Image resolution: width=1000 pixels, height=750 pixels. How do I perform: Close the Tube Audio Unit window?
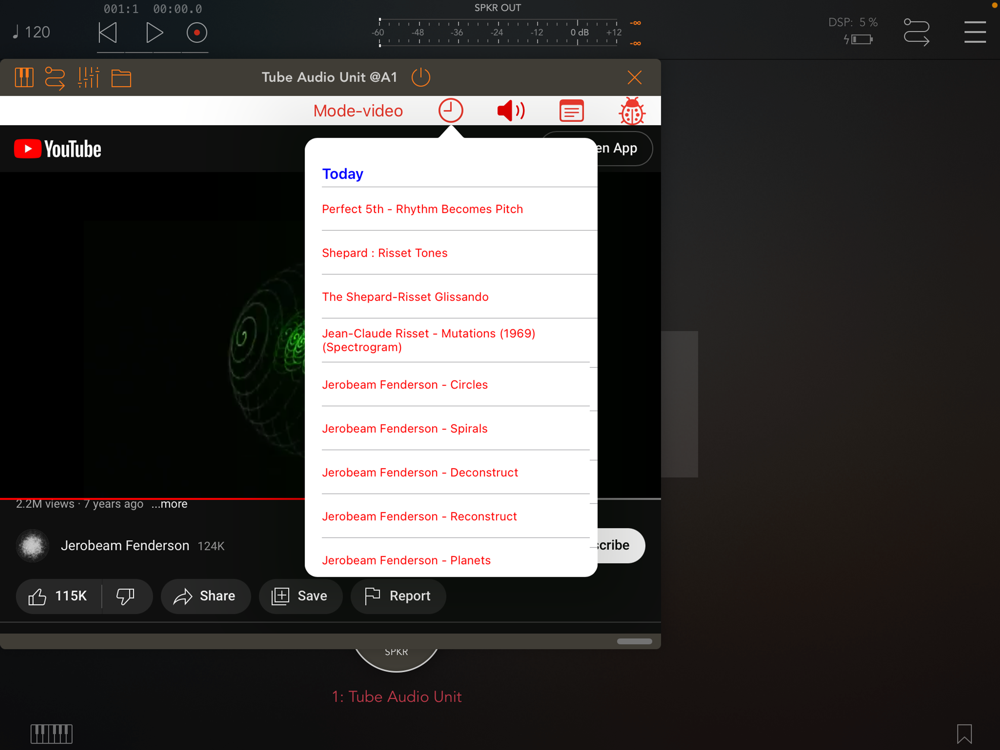[x=634, y=77]
